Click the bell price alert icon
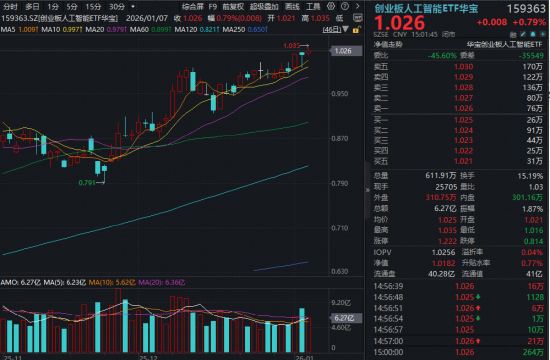Viewport: 550px width, 360px height. [x=533, y=34]
